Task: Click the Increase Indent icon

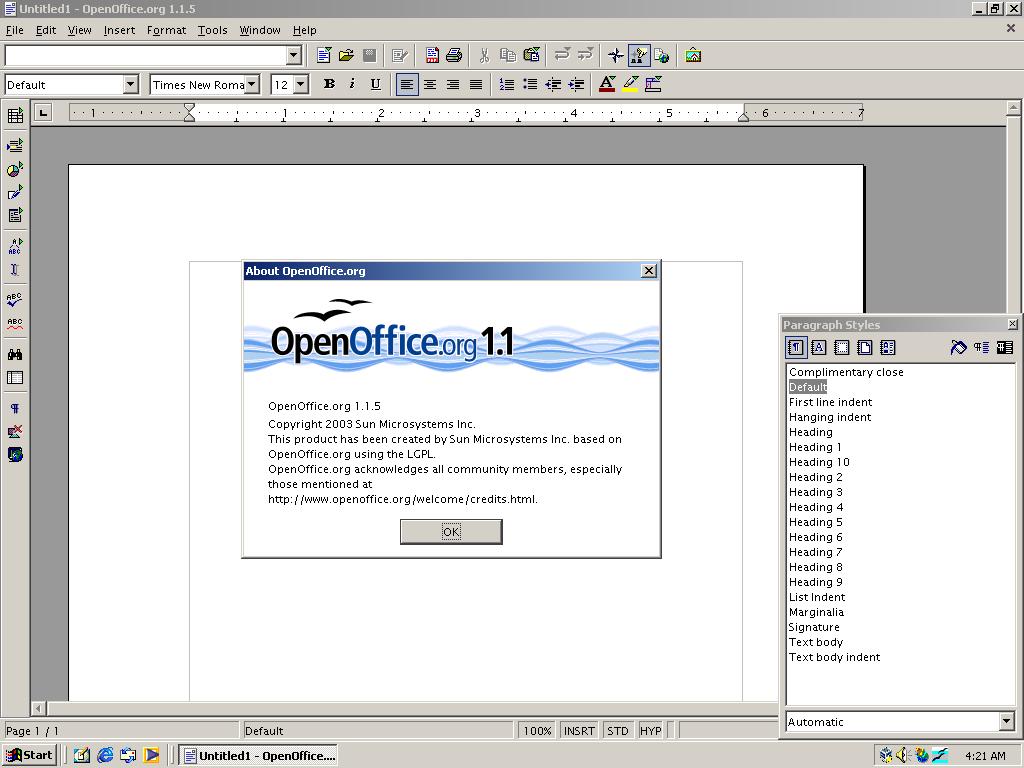Action: click(577, 84)
